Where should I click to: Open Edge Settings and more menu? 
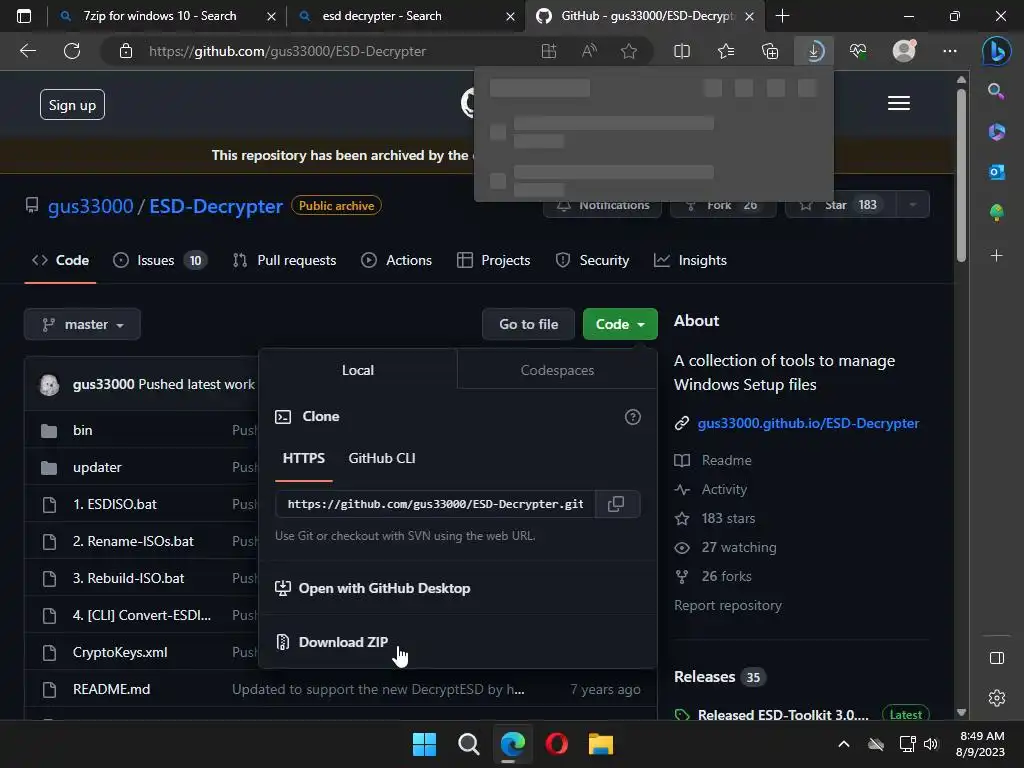(950, 51)
